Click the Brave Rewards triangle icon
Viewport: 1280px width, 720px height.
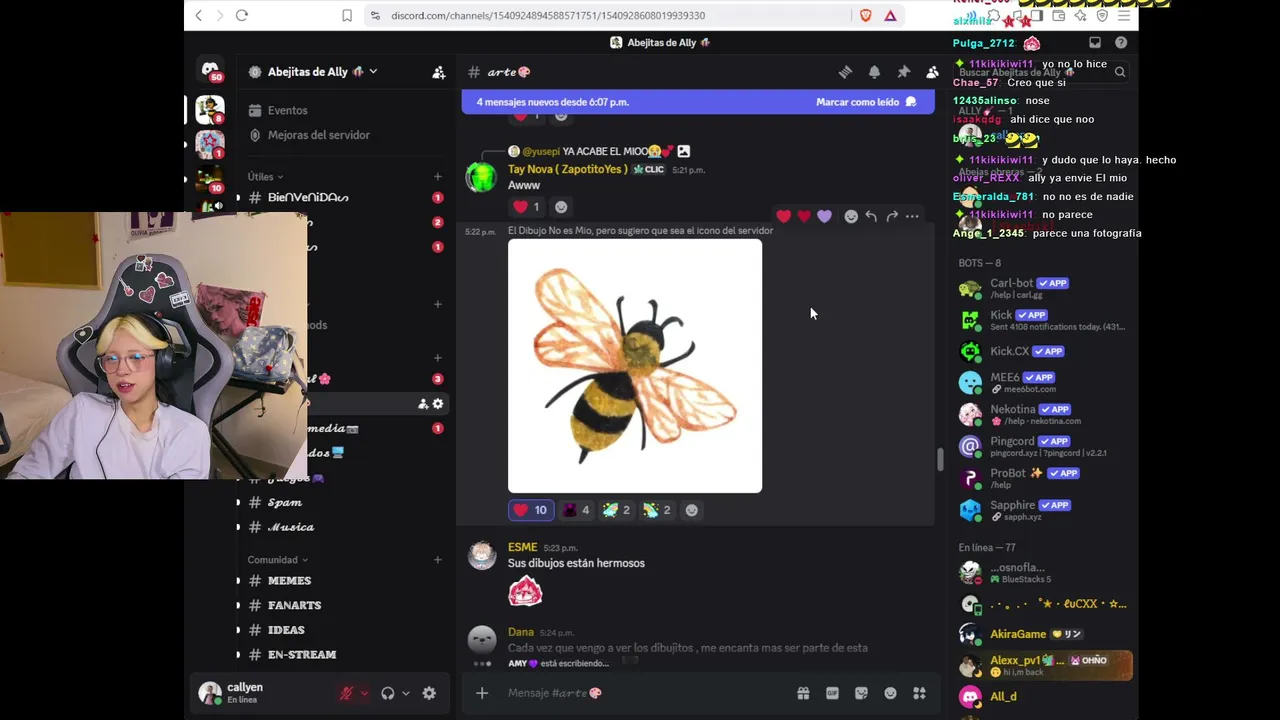(890, 15)
